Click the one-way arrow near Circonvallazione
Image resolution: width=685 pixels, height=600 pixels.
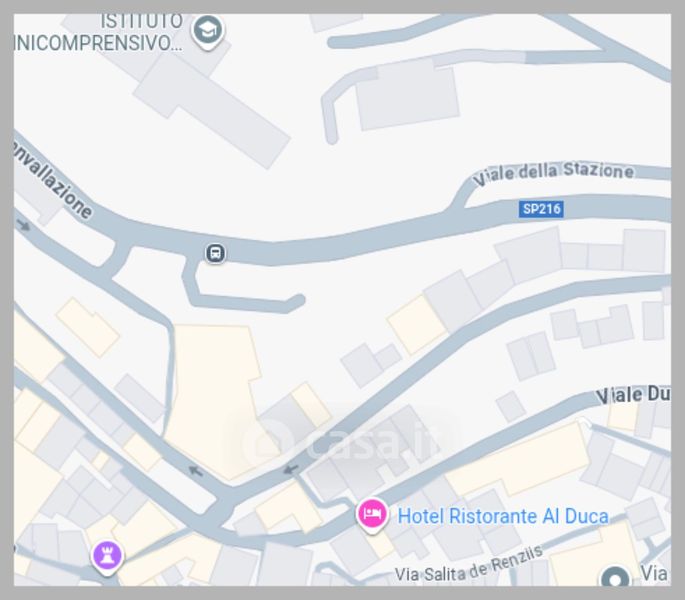(x=23, y=225)
